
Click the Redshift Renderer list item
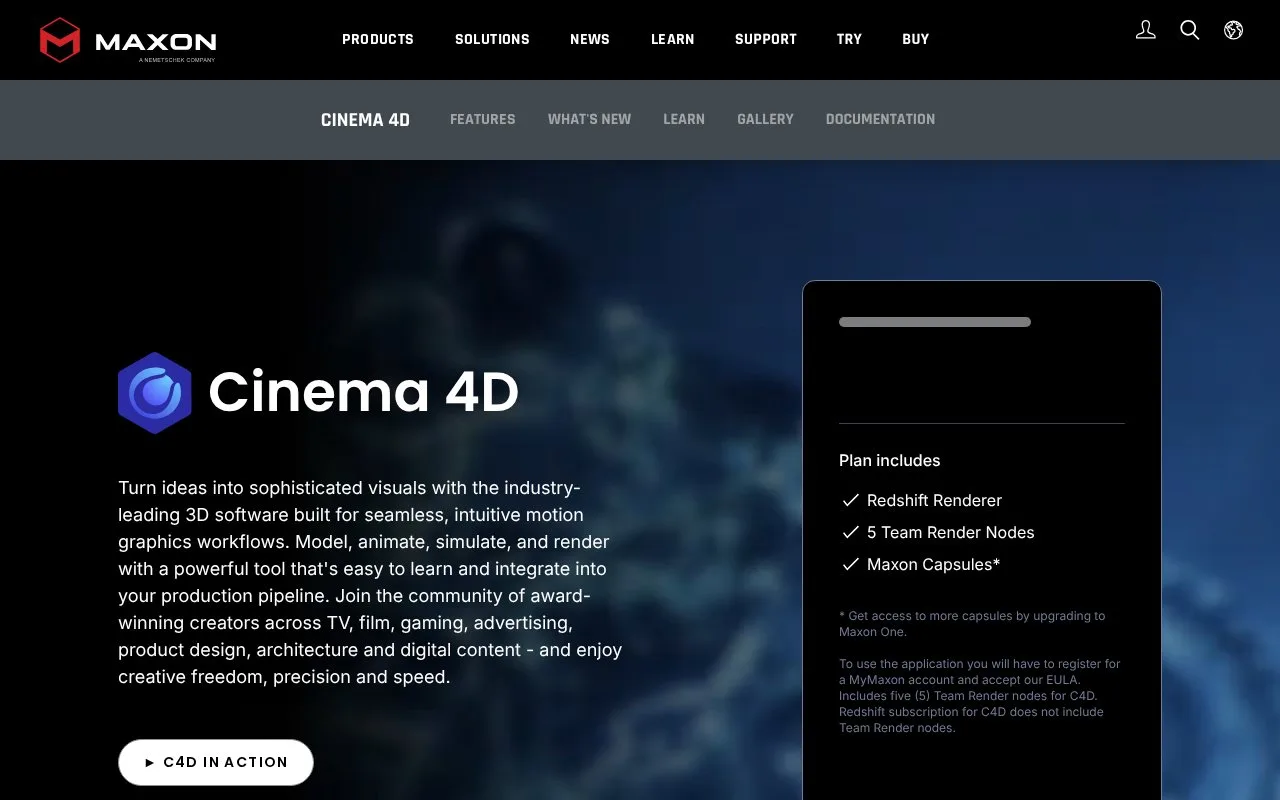click(921, 500)
